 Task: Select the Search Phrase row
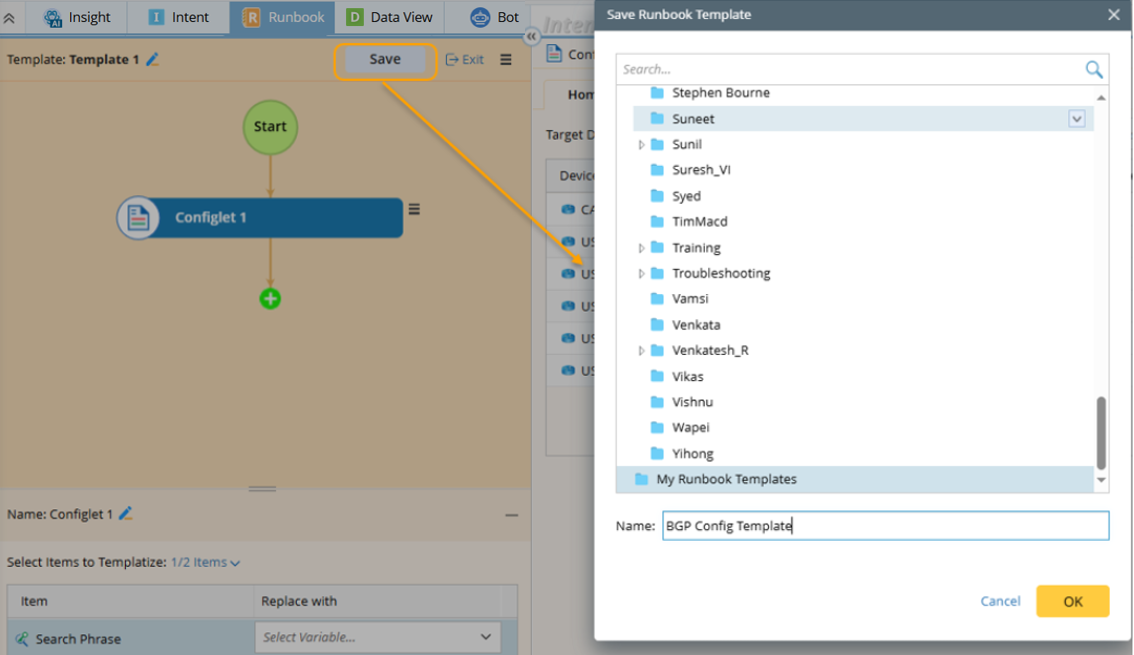[262, 637]
